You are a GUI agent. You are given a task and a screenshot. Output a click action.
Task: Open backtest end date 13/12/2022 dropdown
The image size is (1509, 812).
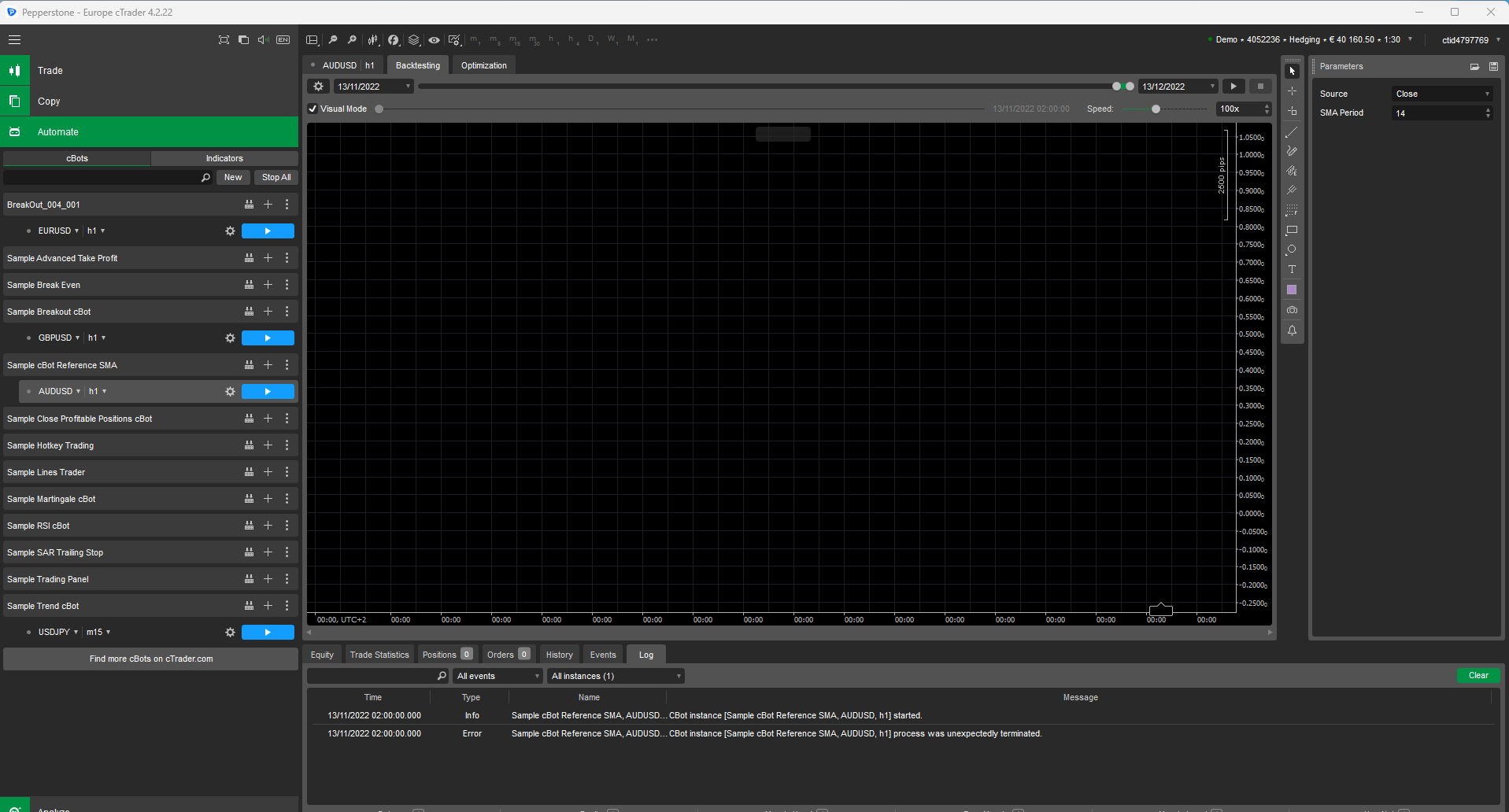1178,87
